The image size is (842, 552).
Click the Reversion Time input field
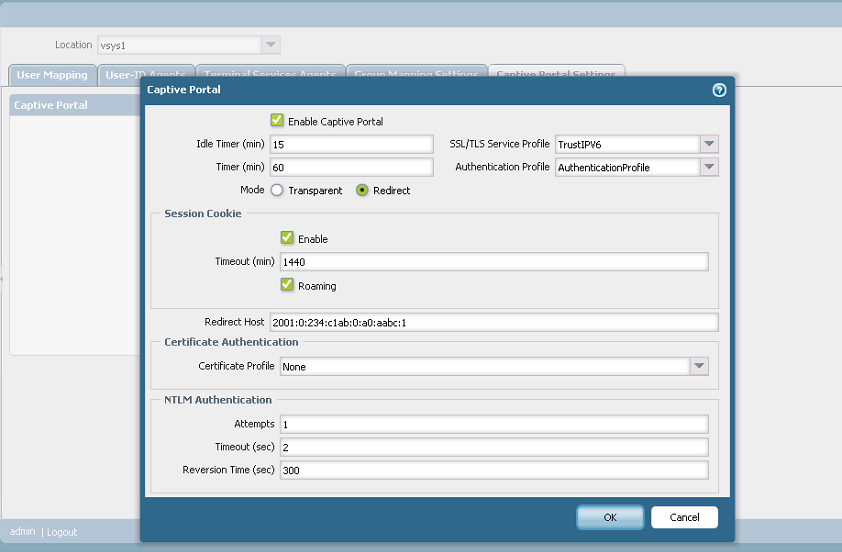(493, 470)
